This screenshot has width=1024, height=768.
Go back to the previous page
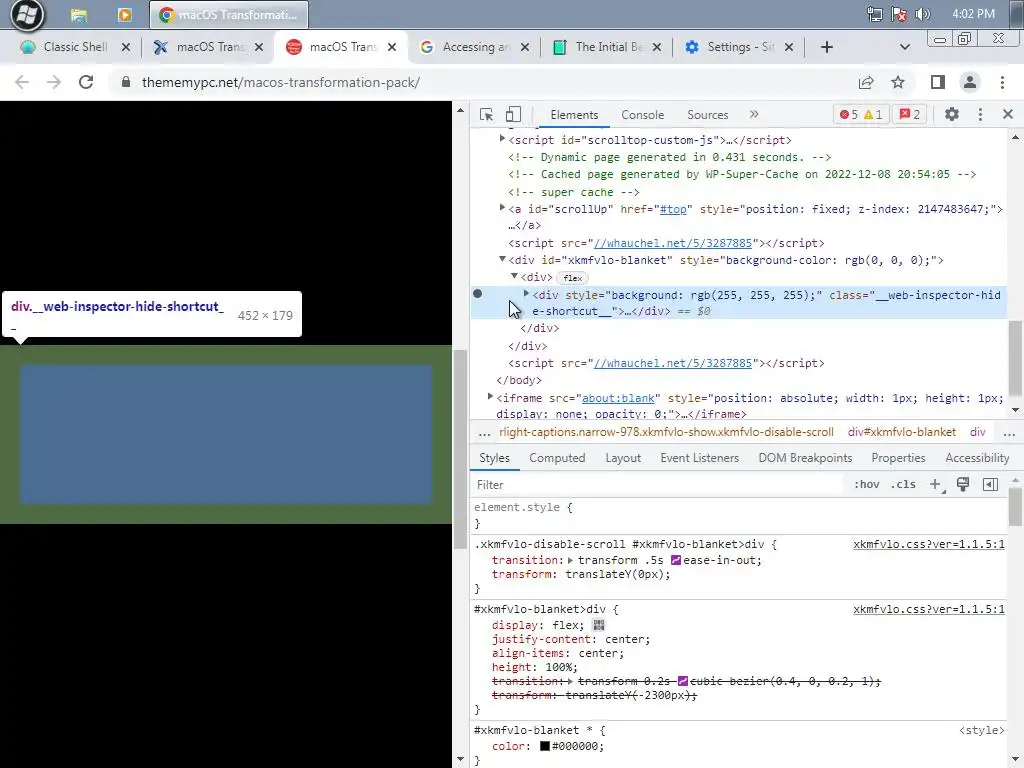click(22, 82)
